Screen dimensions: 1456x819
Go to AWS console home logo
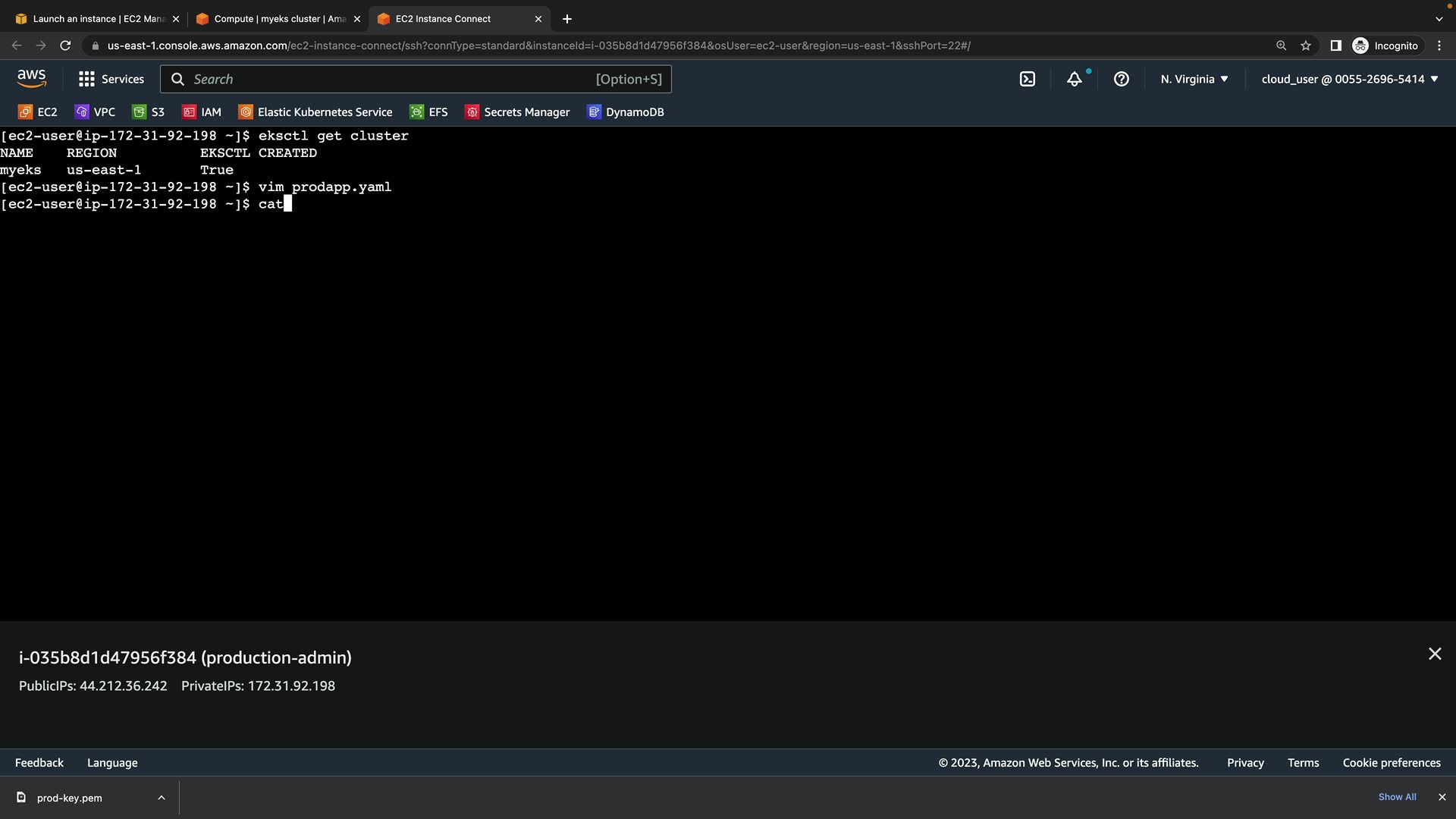pyautogui.click(x=32, y=78)
